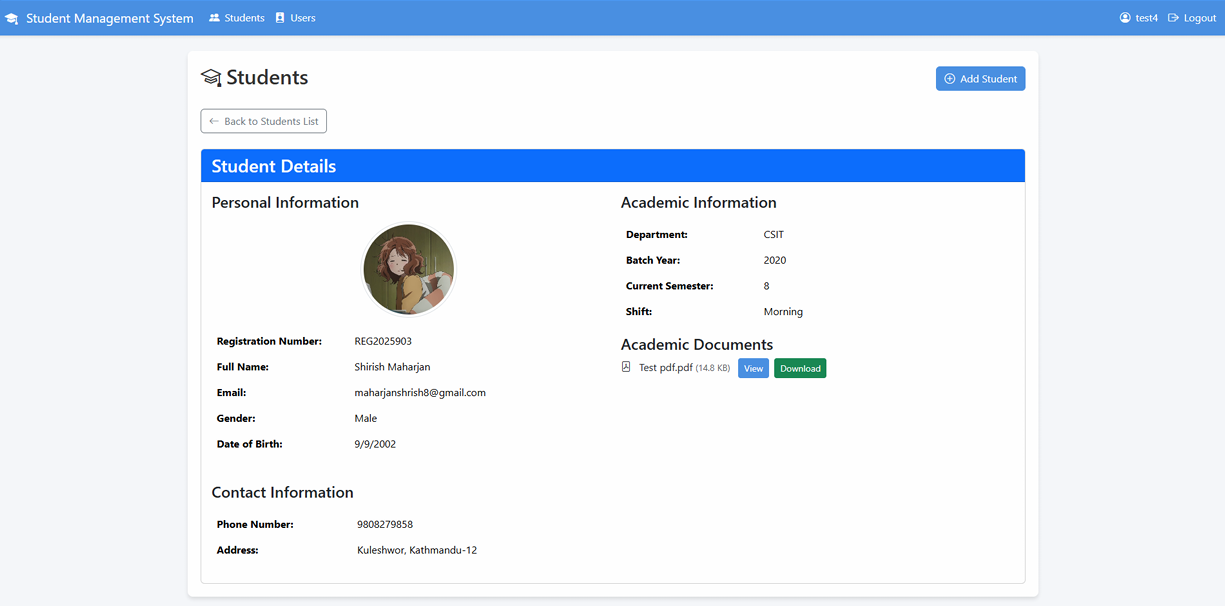The image size is (1225, 606).
Task: Open the Students menu item
Action: (x=236, y=18)
